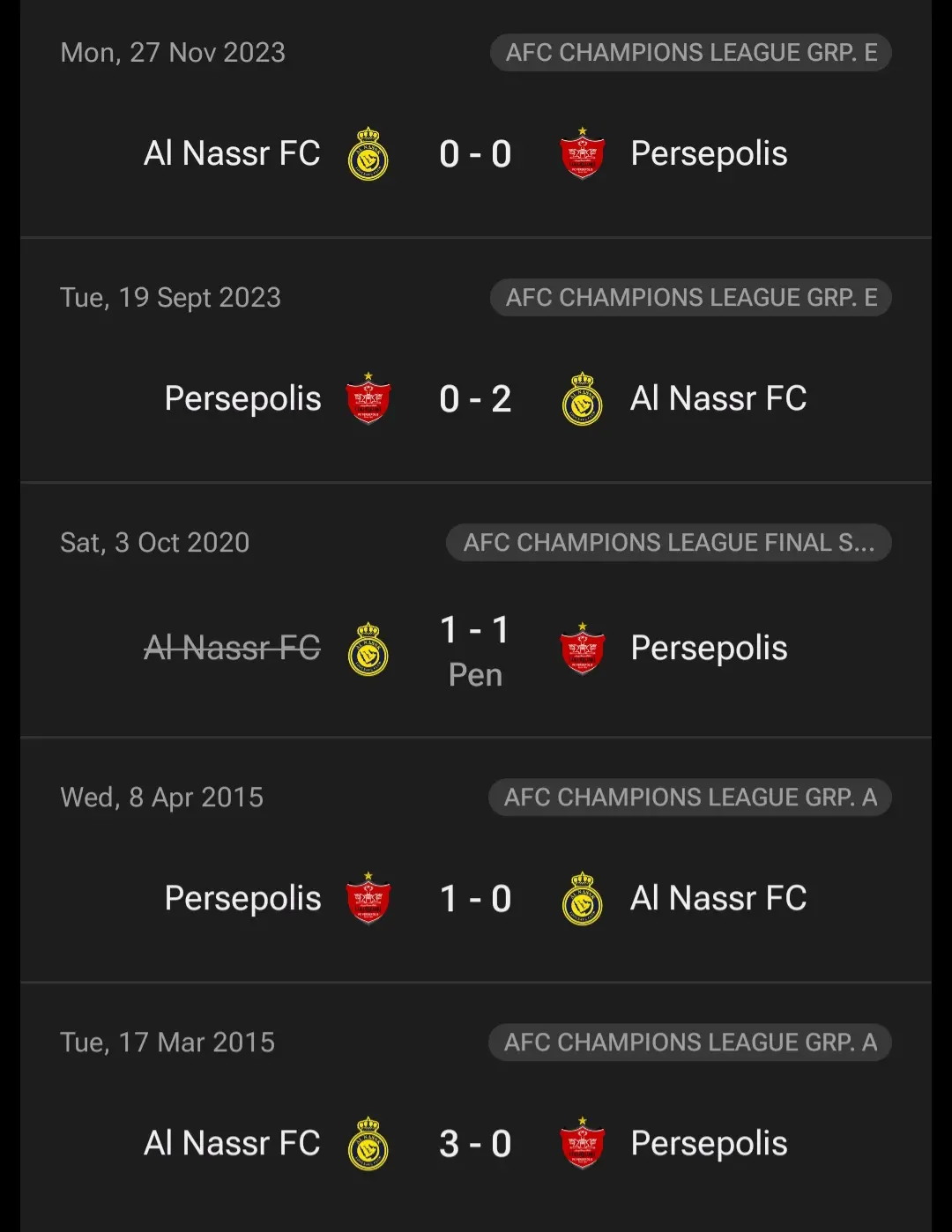The image size is (952, 1232).
Task: Select Al Nassr crest in 3 Oct 2020 match
Action: pyautogui.click(x=368, y=649)
